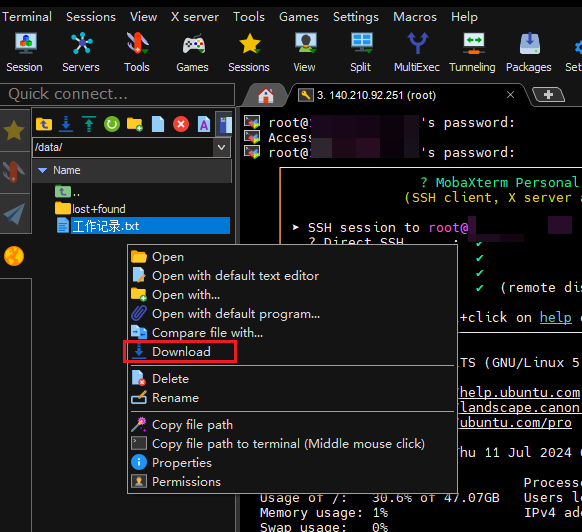Viewport: 582px width, 532px height.
Task: Open the paper plane macros sidebar tab
Action: pyautogui.click(x=14, y=214)
